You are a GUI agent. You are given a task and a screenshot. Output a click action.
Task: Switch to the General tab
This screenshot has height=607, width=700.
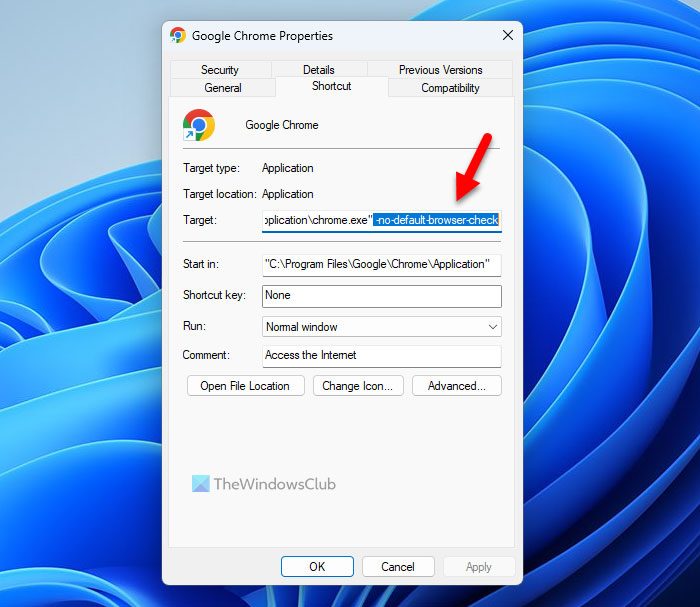pyautogui.click(x=223, y=87)
